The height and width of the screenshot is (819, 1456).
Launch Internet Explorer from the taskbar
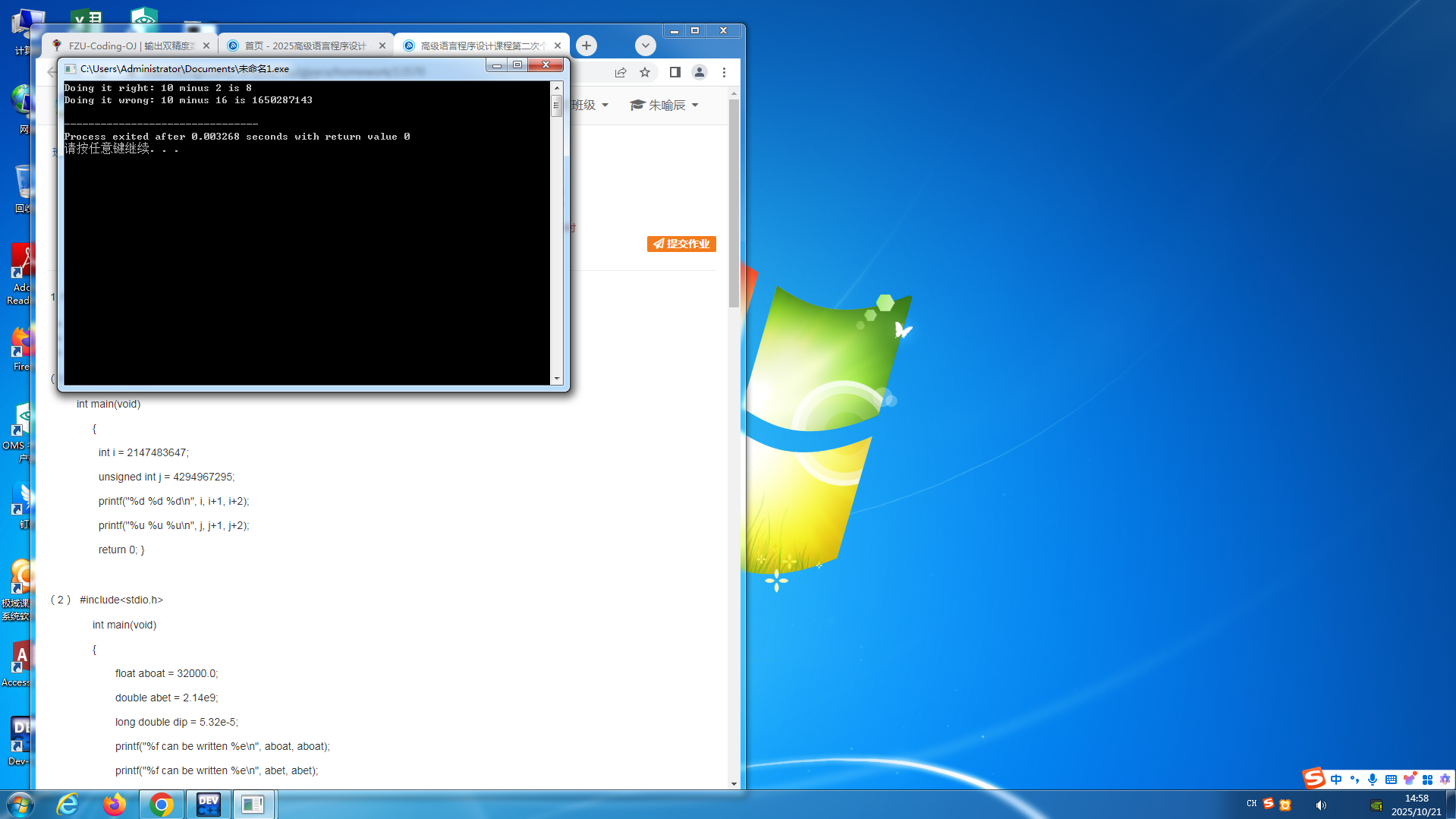click(x=68, y=805)
